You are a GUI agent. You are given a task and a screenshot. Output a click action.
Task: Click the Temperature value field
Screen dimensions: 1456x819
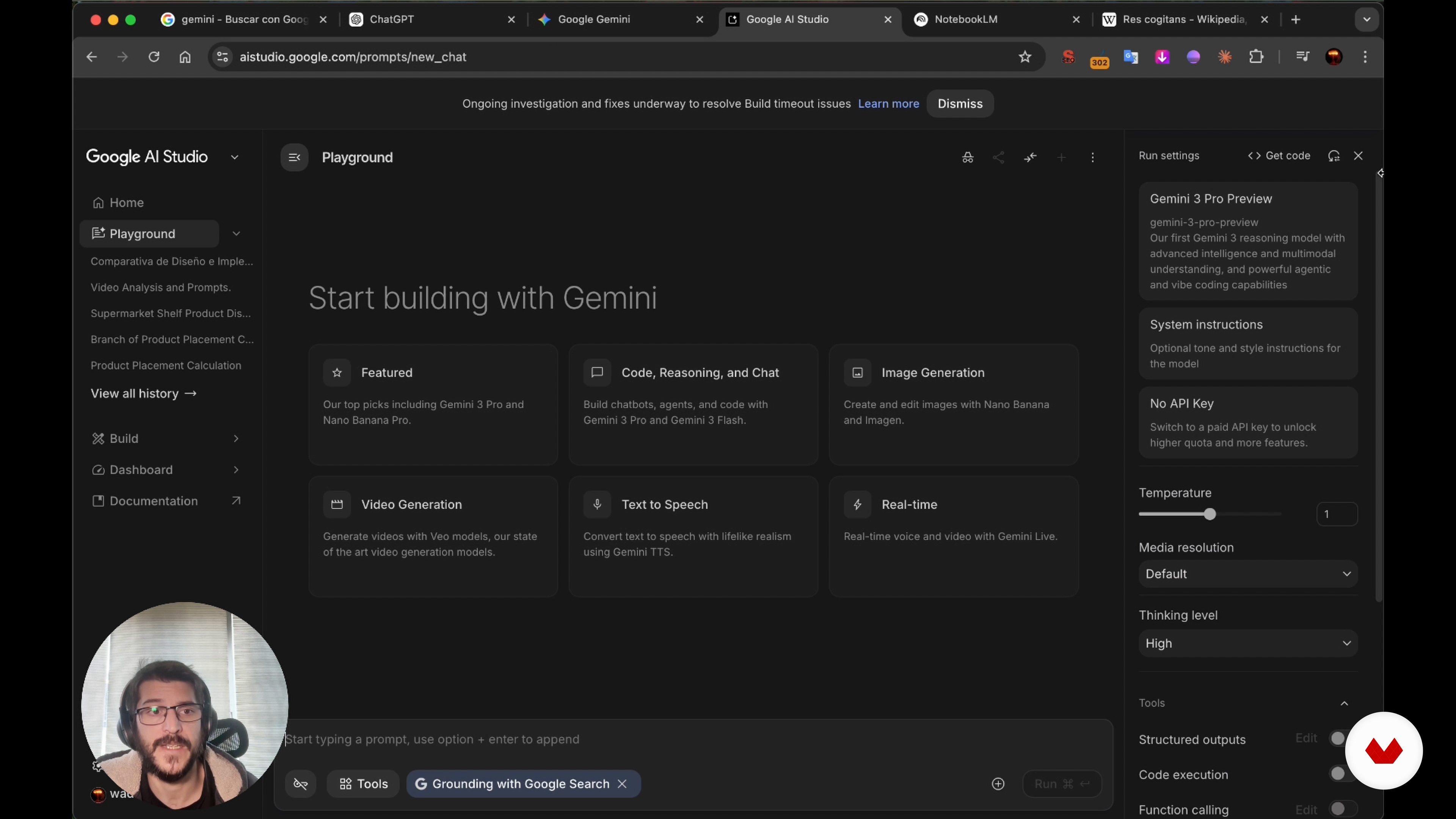[x=1337, y=515]
